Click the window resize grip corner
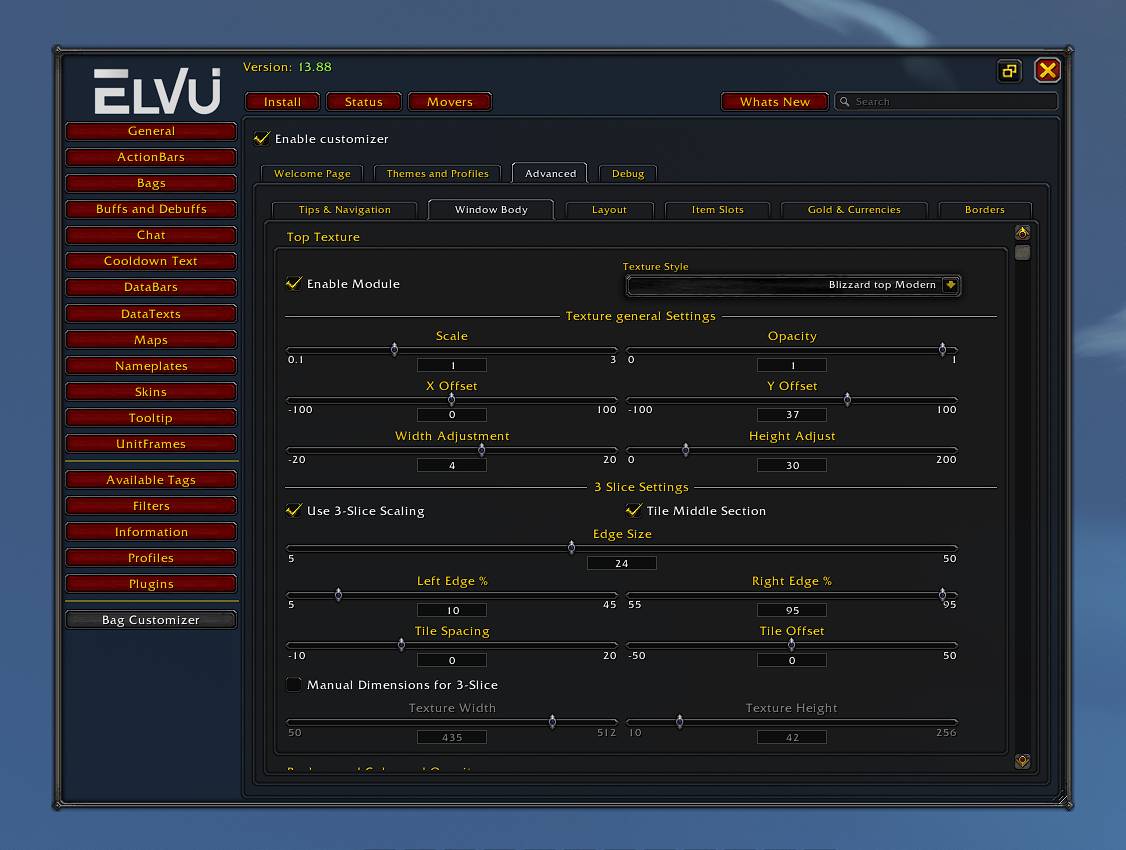Image resolution: width=1126 pixels, height=850 pixels. click(1063, 797)
